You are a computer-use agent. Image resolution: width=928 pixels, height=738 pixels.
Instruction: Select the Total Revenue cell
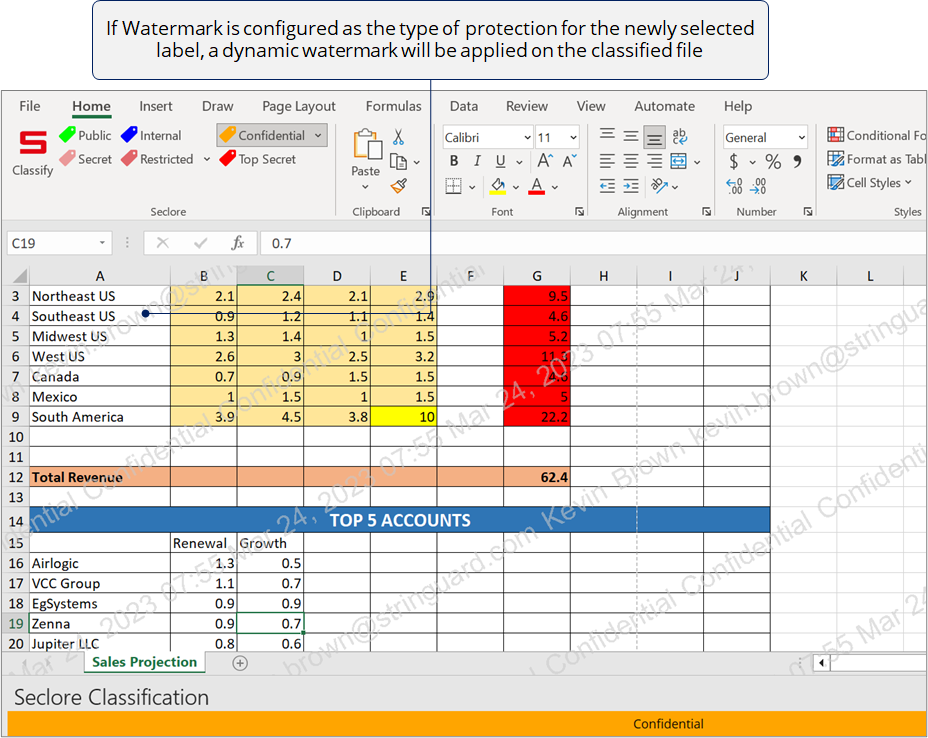point(100,477)
